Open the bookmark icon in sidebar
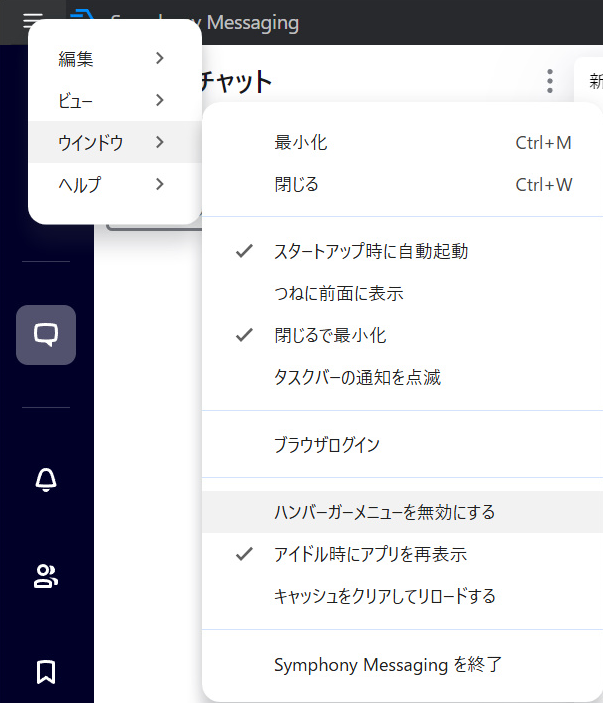 point(46,672)
